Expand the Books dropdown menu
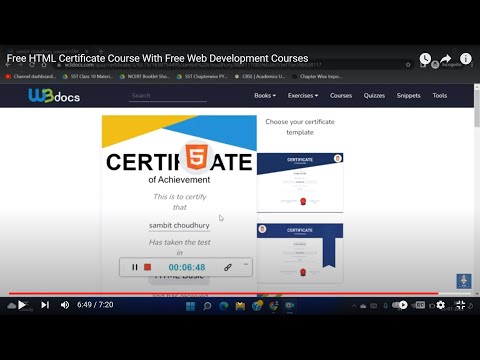Screen dimensions: 480x360 coord(265,96)
